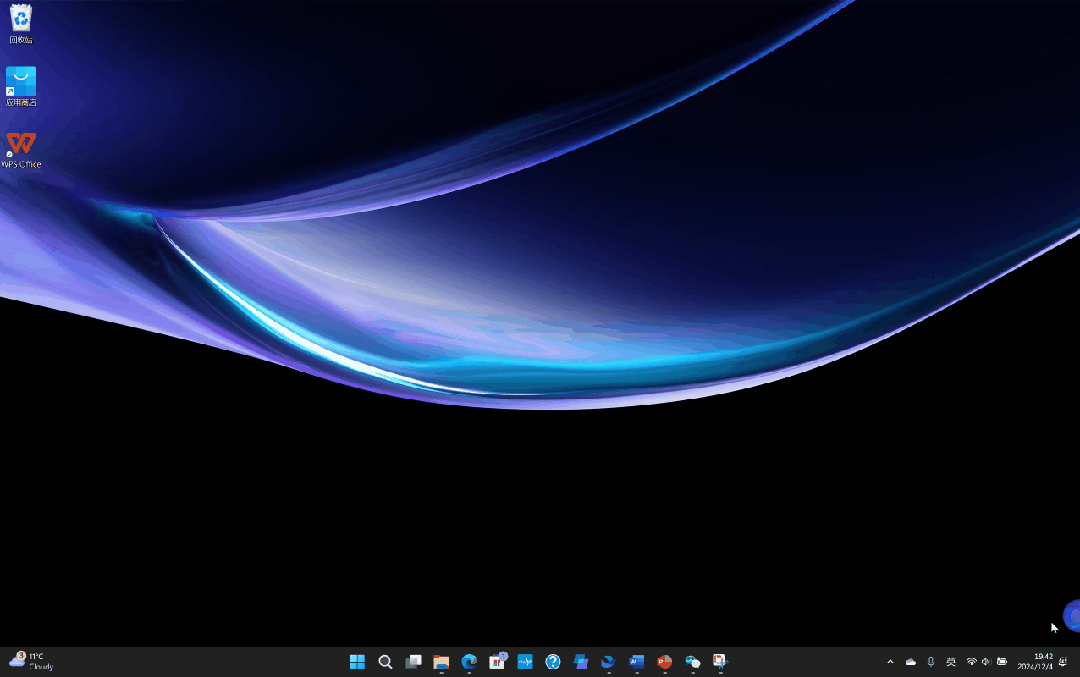Click the floating blue orb at right edge
The height and width of the screenshot is (677, 1080).
coord(1072,616)
